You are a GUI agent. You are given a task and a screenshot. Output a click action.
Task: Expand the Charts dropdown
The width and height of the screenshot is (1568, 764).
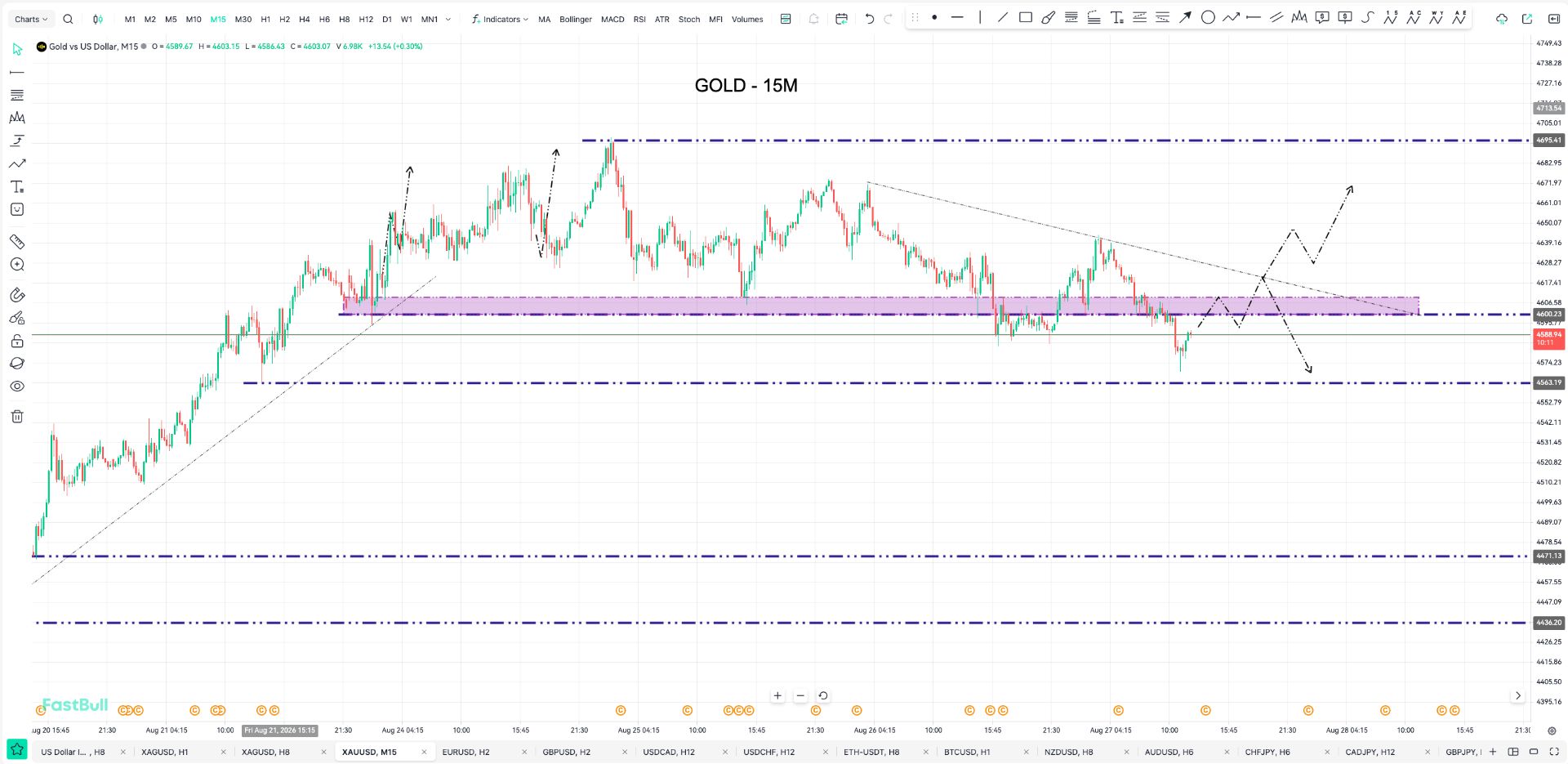pos(31,19)
